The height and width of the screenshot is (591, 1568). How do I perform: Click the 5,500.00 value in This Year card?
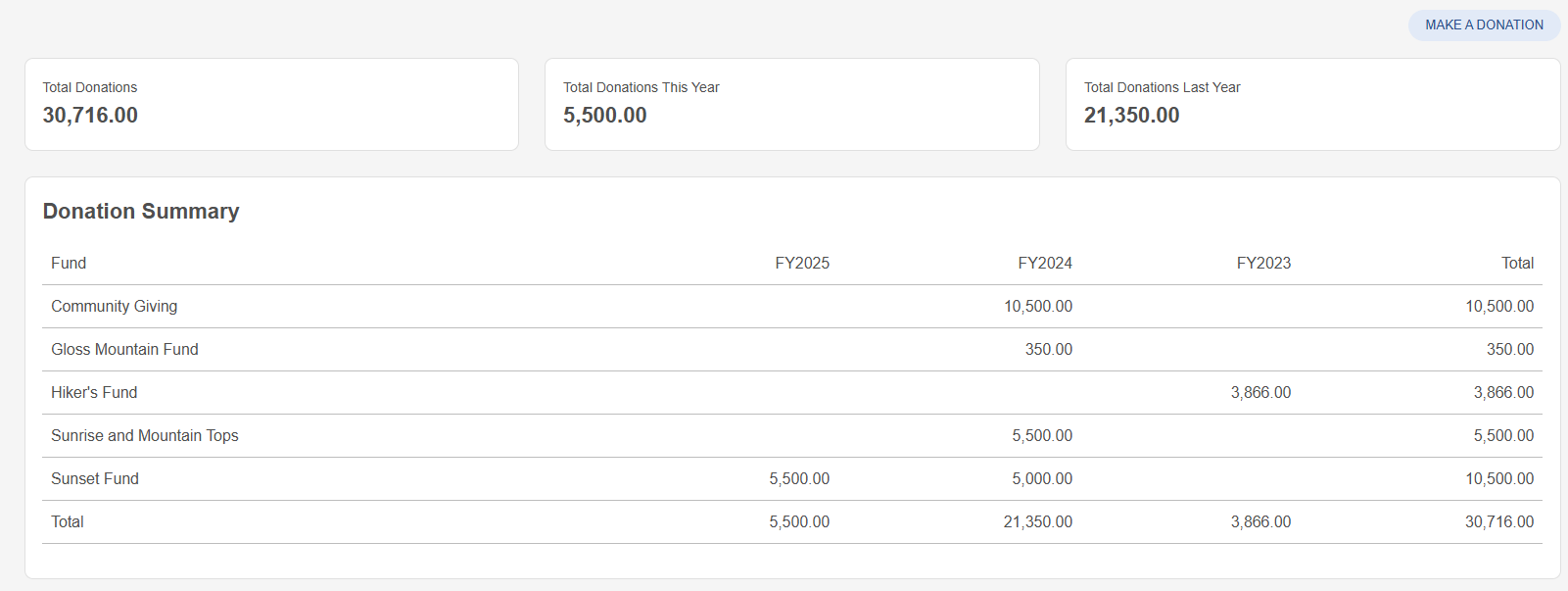click(604, 116)
